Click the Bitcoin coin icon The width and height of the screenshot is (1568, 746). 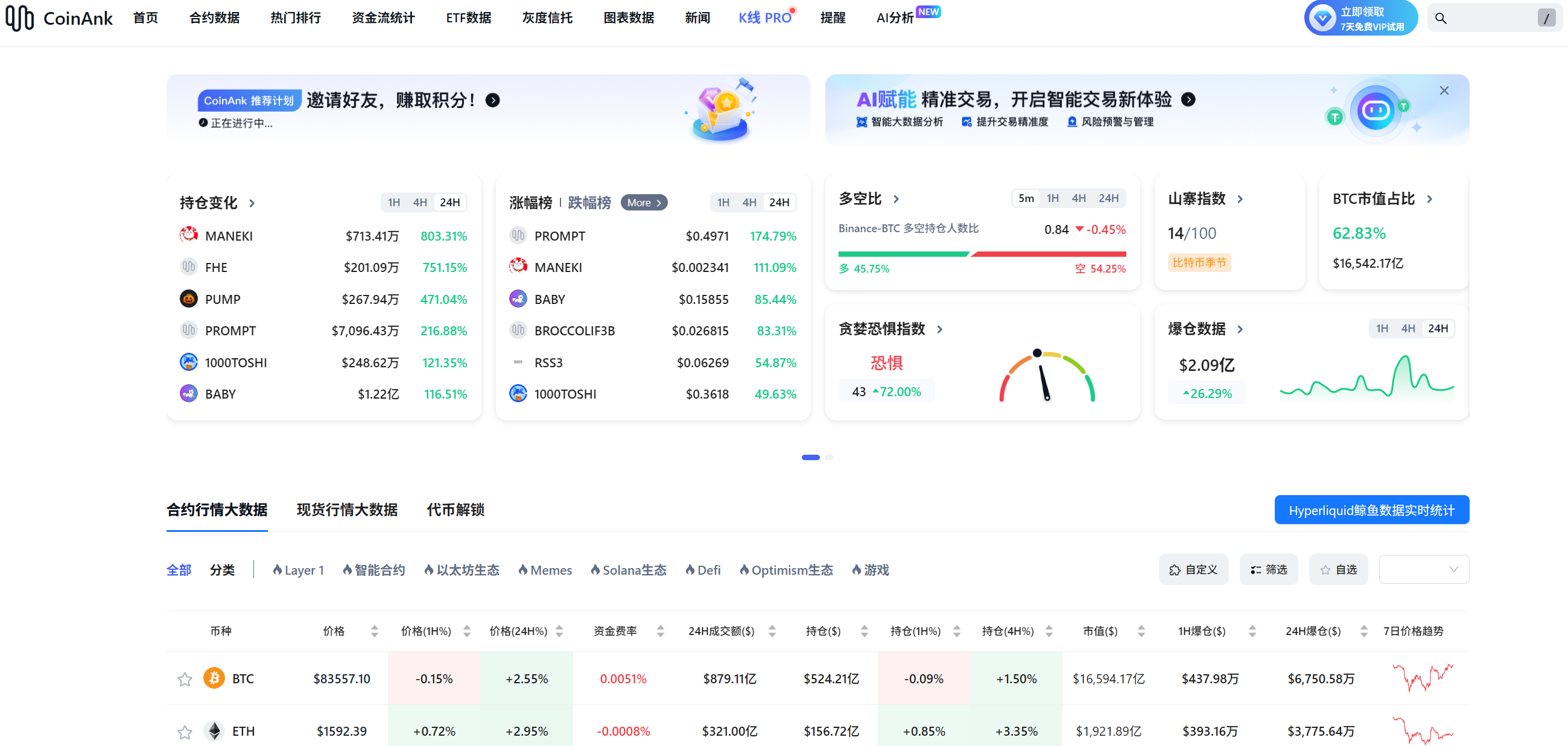[x=214, y=678]
